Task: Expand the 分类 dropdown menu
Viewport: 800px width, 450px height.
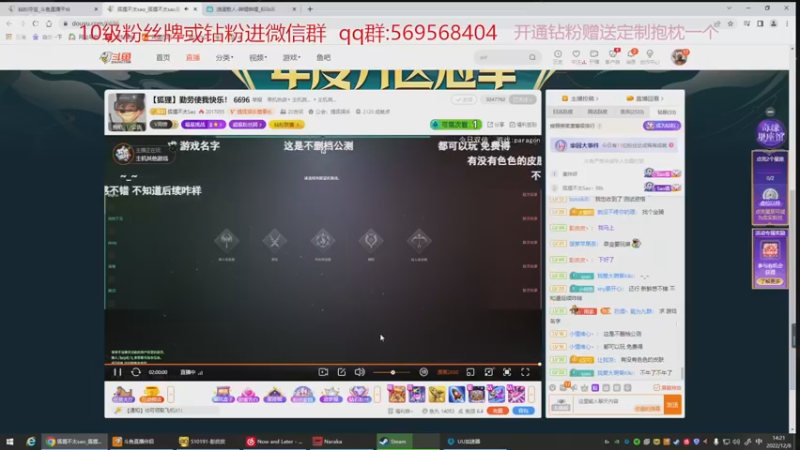Action: [224, 58]
